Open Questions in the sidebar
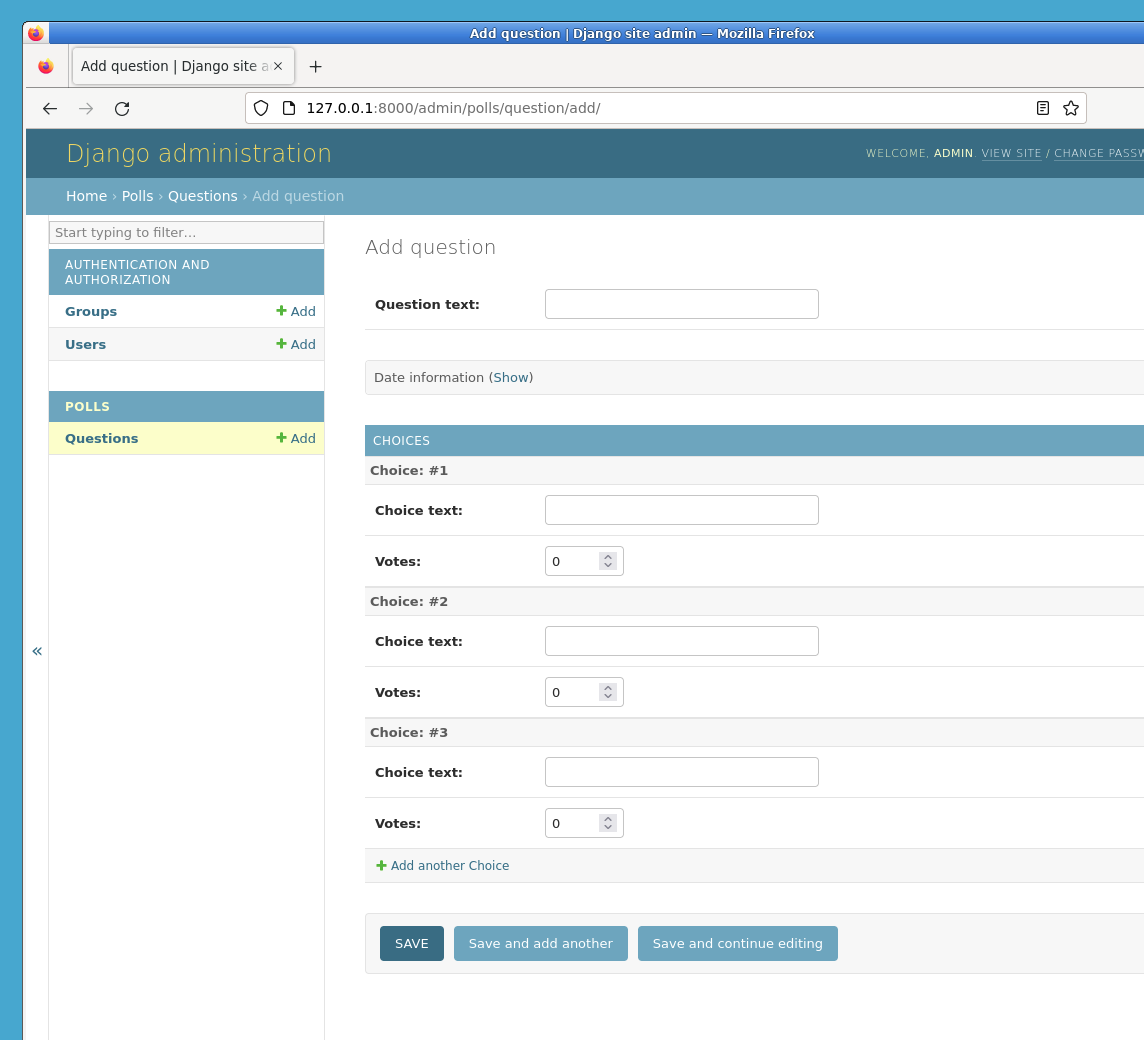 click(102, 439)
